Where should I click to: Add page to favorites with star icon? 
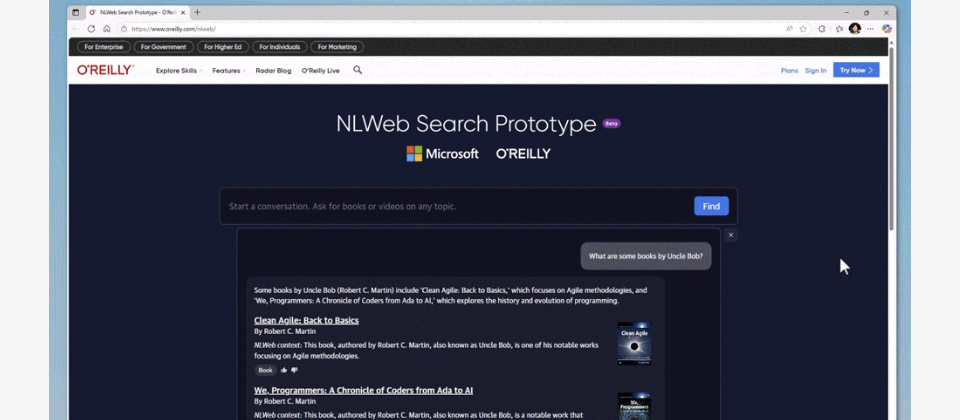[803, 29]
